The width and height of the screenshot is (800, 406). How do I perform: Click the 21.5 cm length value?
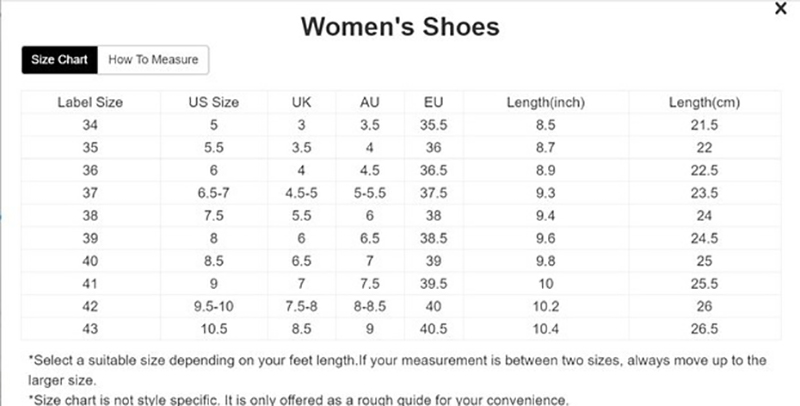click(705, 125)
